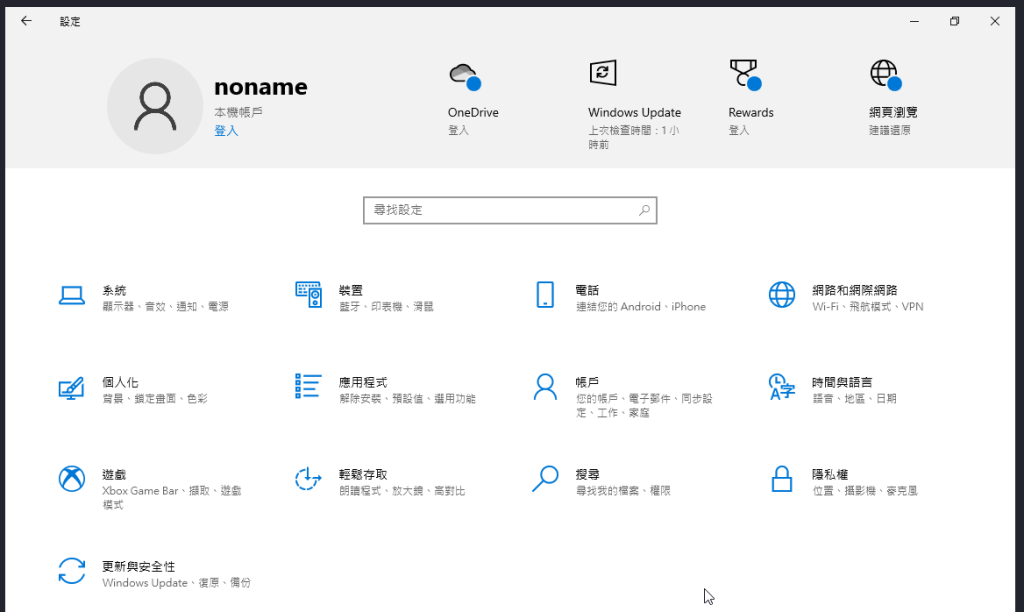1024x612 pixels.
Task: Click inside the 尋找設定 search box
Action: pyautogui.click(x=500, y=210)
